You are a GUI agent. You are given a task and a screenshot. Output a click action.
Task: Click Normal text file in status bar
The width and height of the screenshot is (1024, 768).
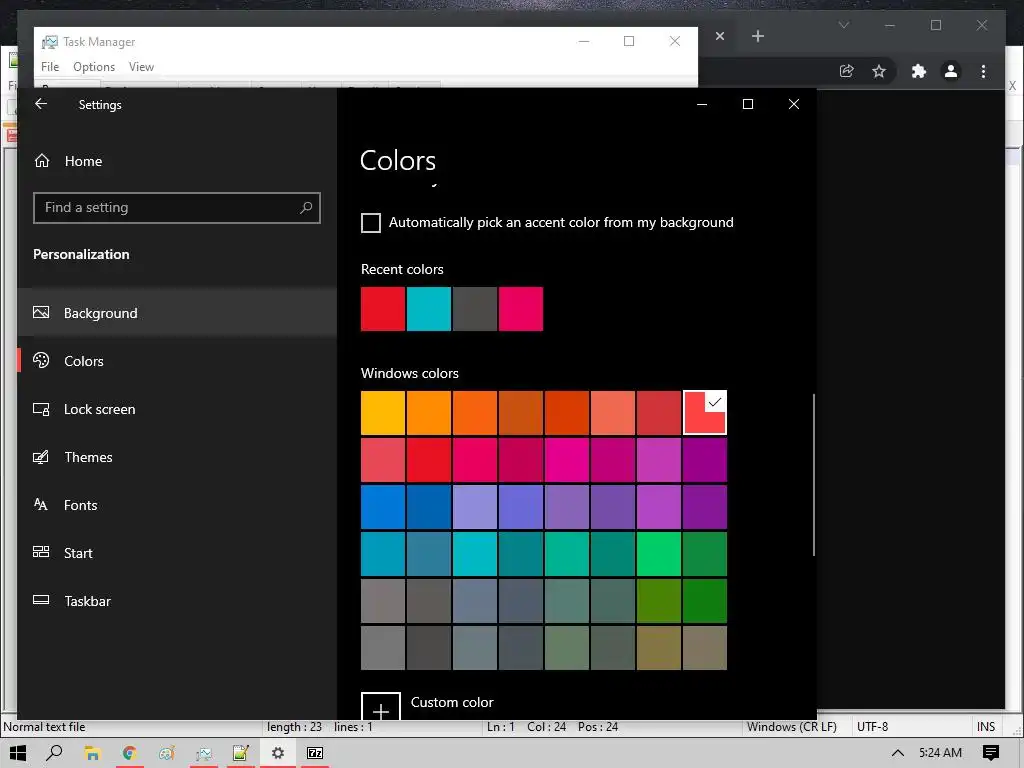click(x=44, y=727)
